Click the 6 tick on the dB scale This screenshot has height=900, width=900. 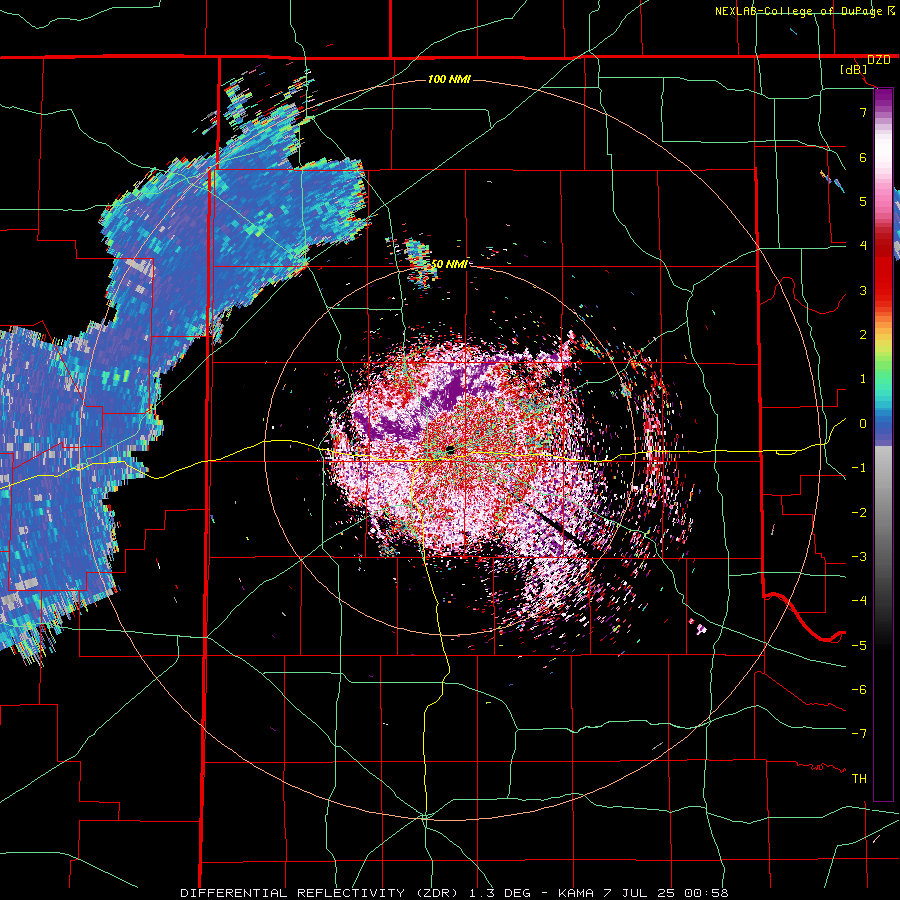click(863, 157)
